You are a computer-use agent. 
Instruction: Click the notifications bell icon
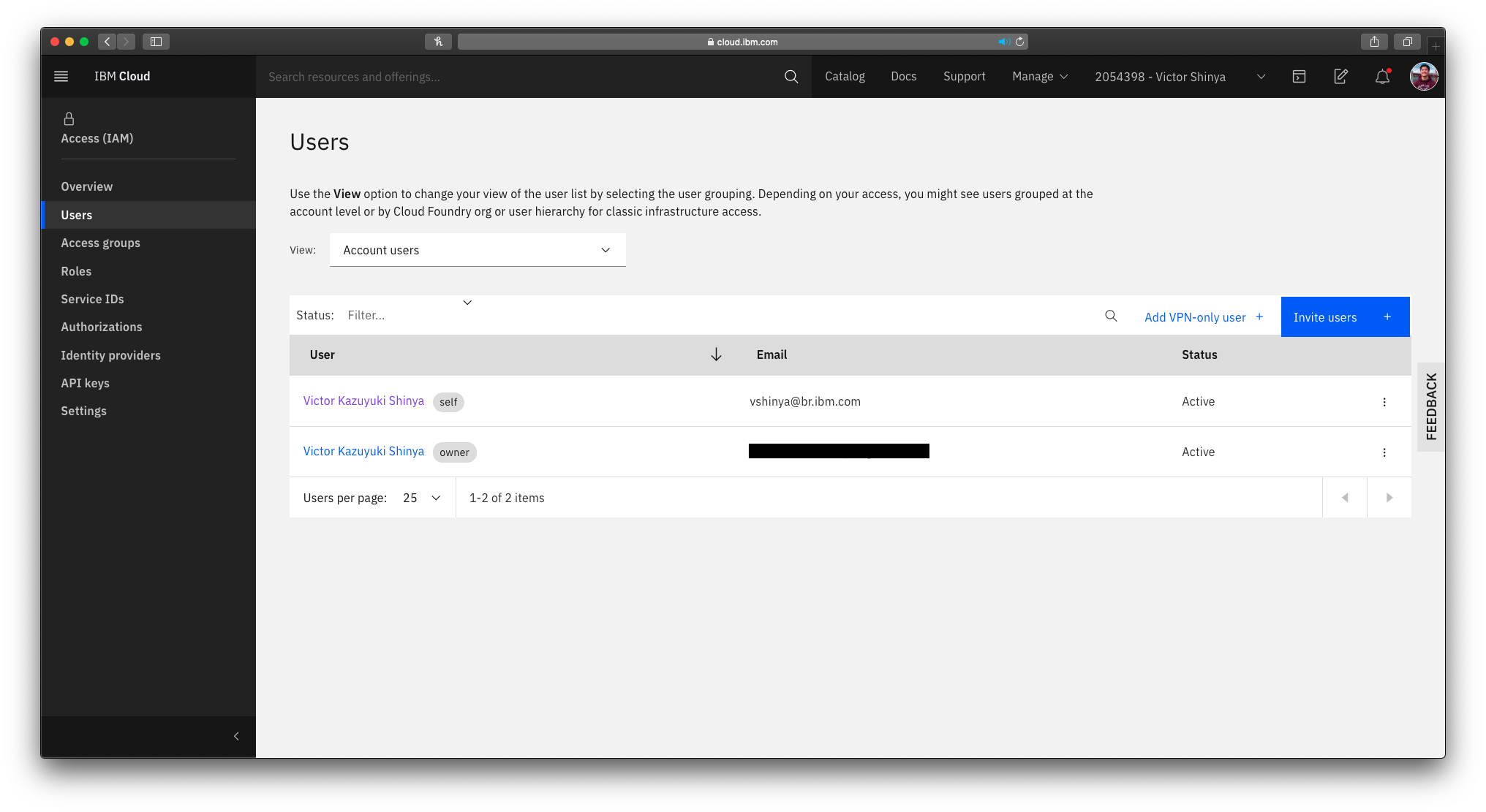(x=1381, y=77)
